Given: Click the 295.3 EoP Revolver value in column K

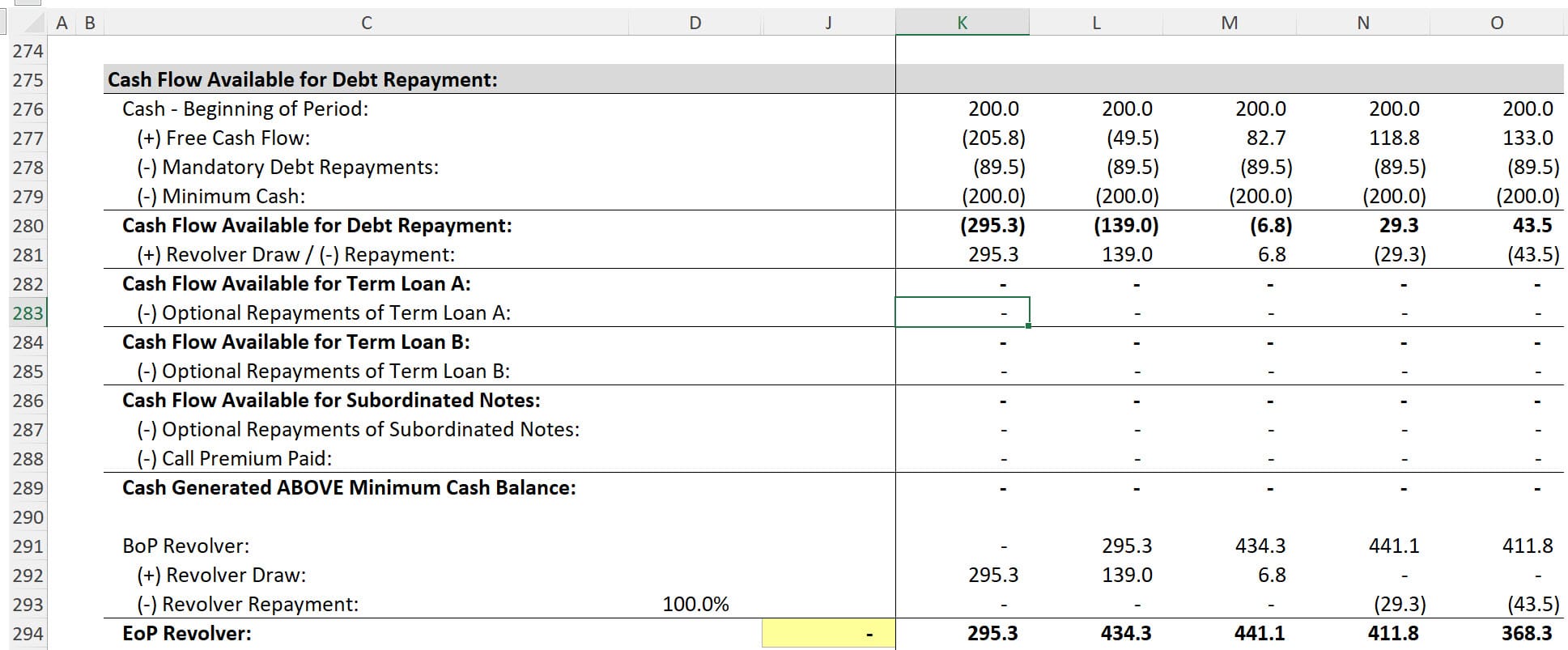Looking at the screenshot, I should click(992, 633).
